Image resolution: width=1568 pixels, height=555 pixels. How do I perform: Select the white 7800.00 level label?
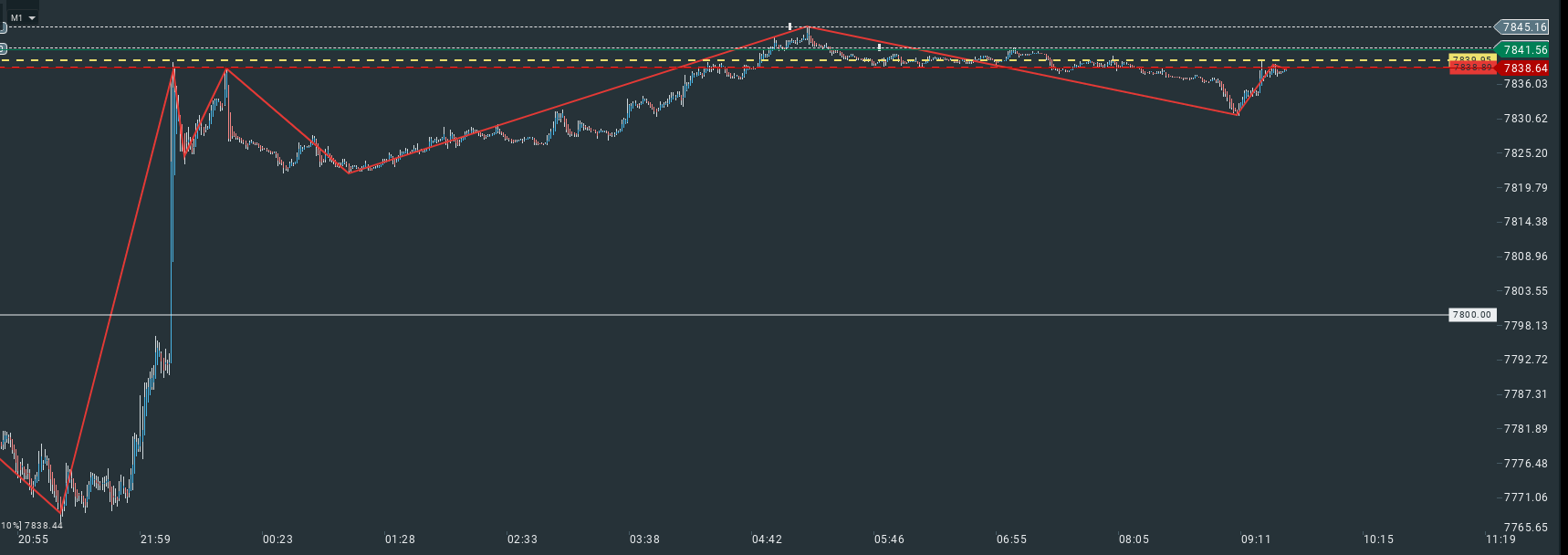tap(1471, 315)
